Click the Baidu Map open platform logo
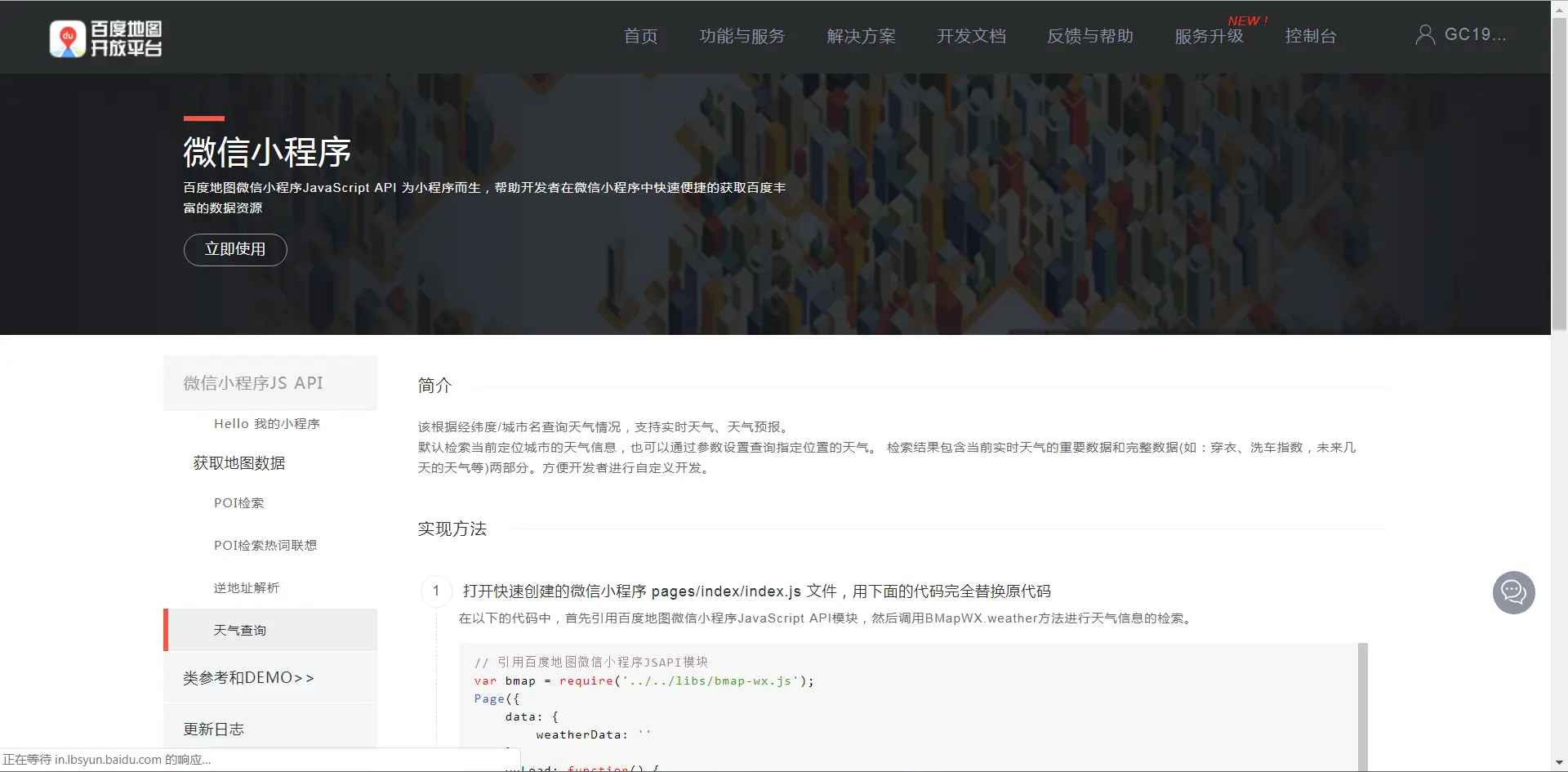The height and width of the screenshot is (772, 1568). [x=106, y=38]
